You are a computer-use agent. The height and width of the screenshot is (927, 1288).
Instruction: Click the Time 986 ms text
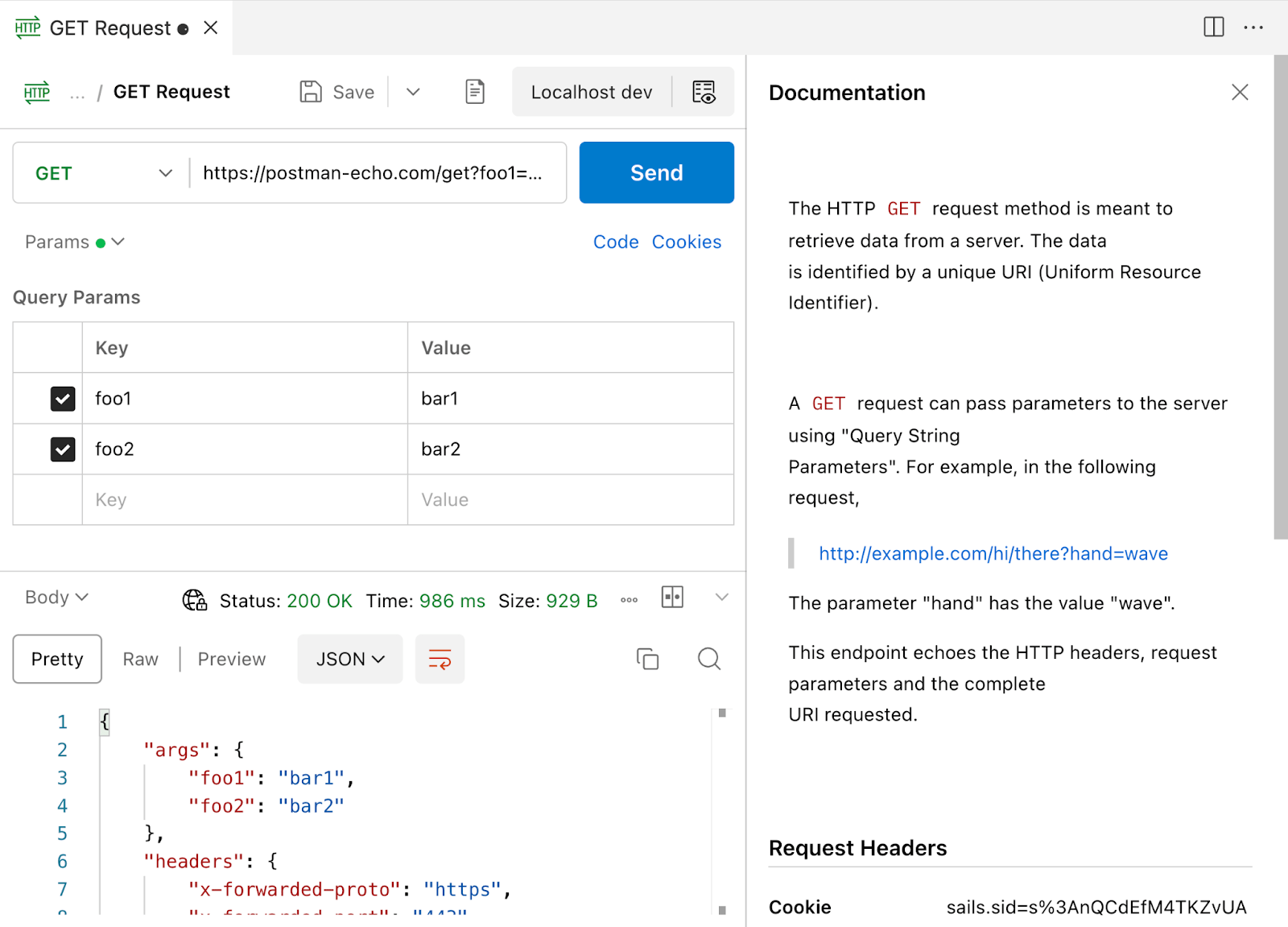pos(426,601)
